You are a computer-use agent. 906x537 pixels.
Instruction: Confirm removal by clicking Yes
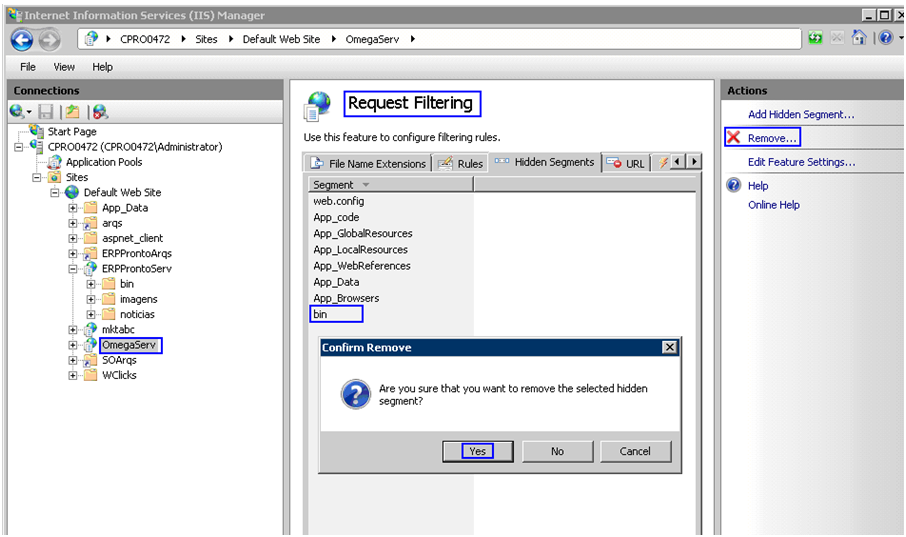click(477, 451)
